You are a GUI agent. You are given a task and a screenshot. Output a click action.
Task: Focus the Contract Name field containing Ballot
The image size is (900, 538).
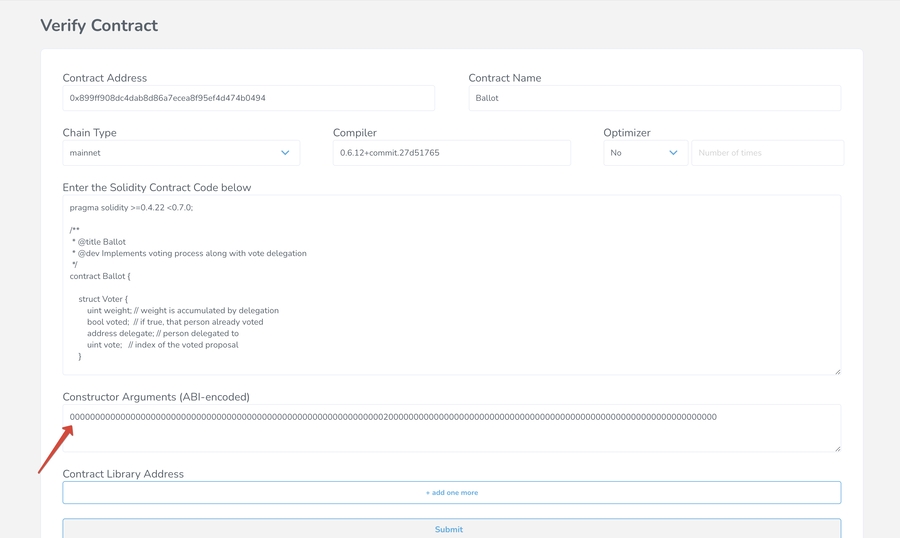coord(654,98)
